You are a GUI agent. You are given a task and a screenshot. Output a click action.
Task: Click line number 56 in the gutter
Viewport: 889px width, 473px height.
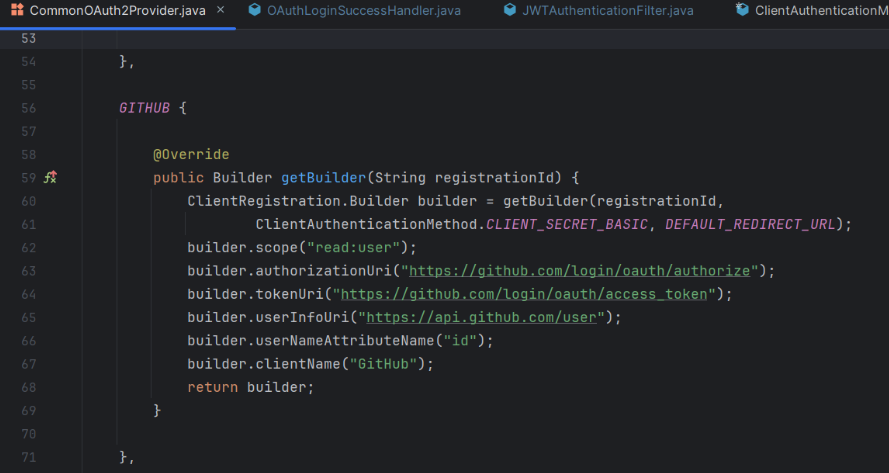point(28,108)
